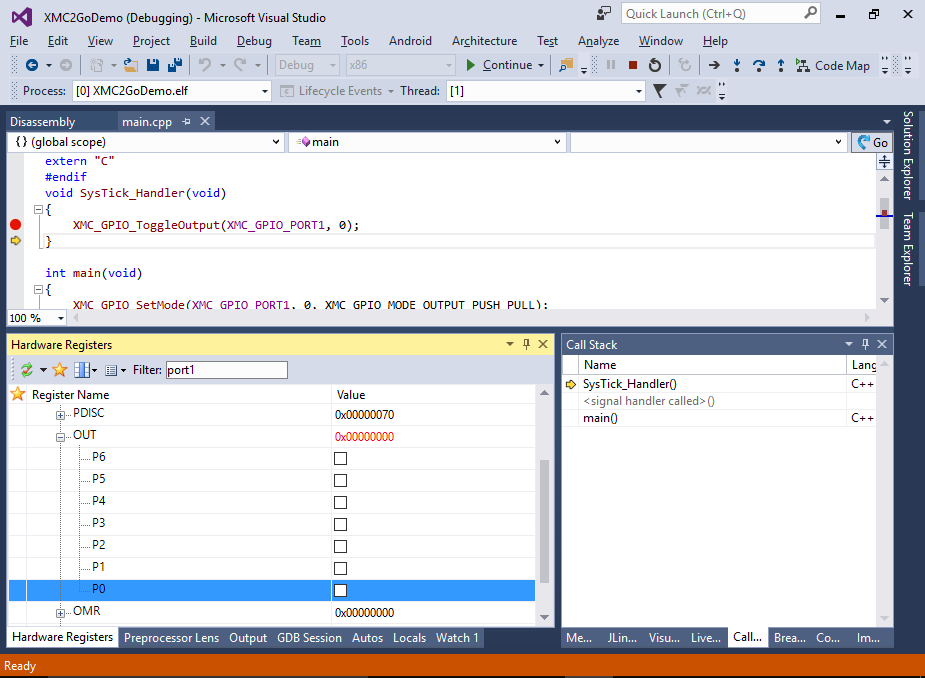Expand the OMR register node
Screen dimensions: 925x678
[x=60, y=613]
